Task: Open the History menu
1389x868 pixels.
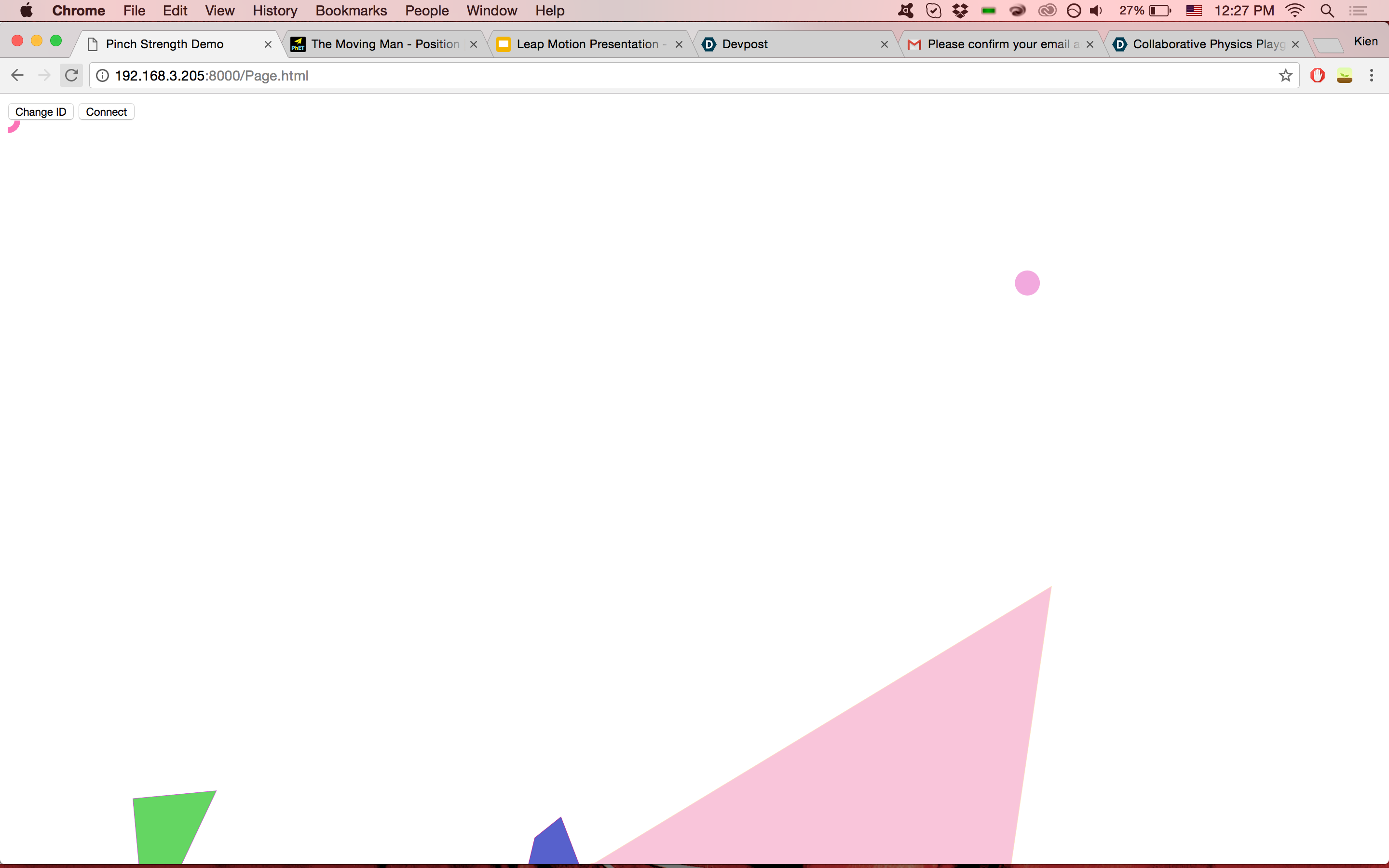Action: coord(274,10)
